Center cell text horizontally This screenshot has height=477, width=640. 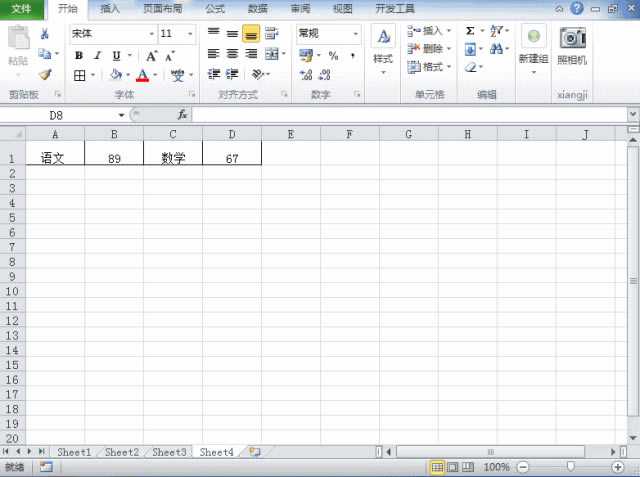click(232, 53)
